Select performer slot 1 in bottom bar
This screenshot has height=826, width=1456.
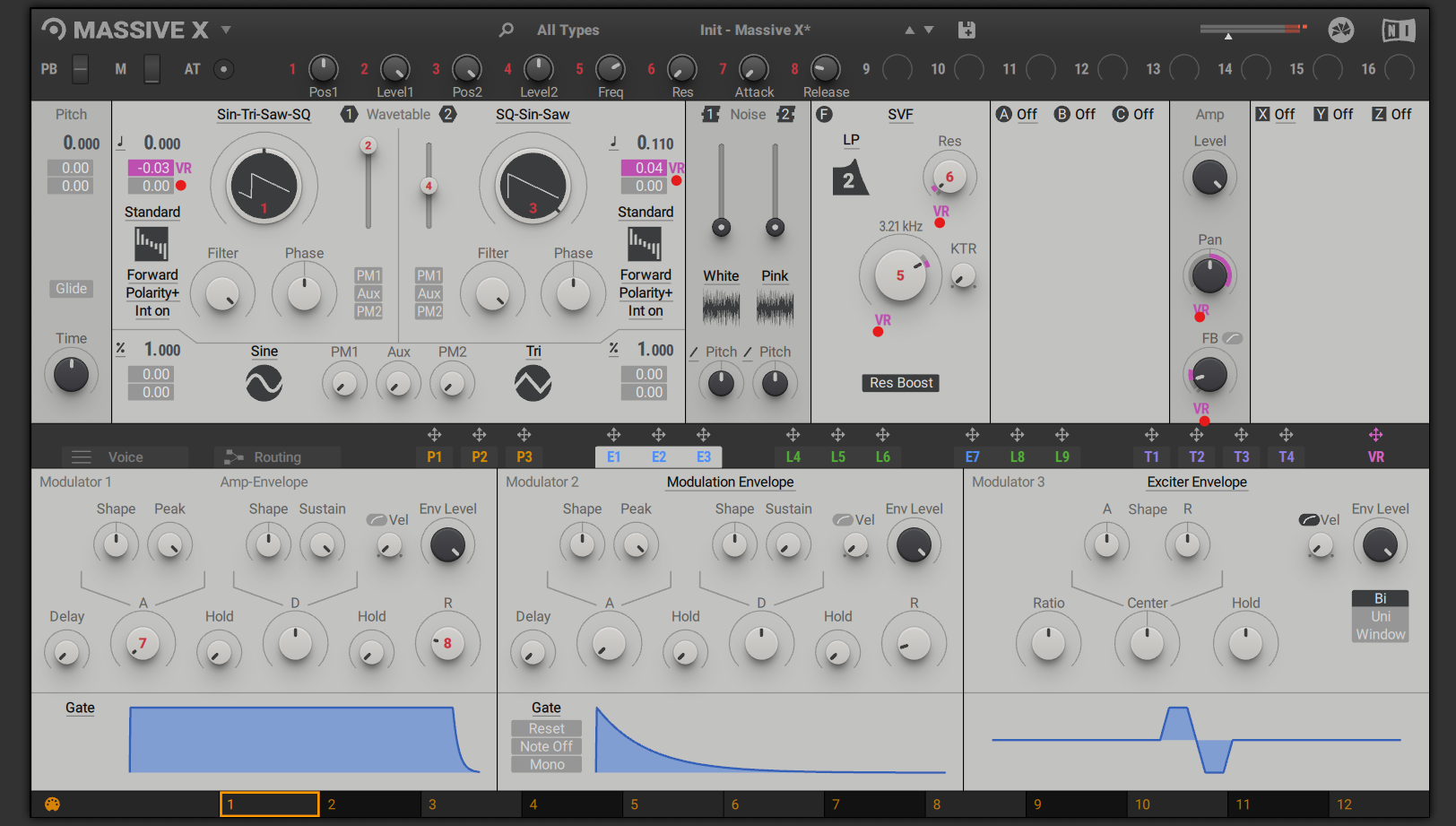(x=270, y=804)
